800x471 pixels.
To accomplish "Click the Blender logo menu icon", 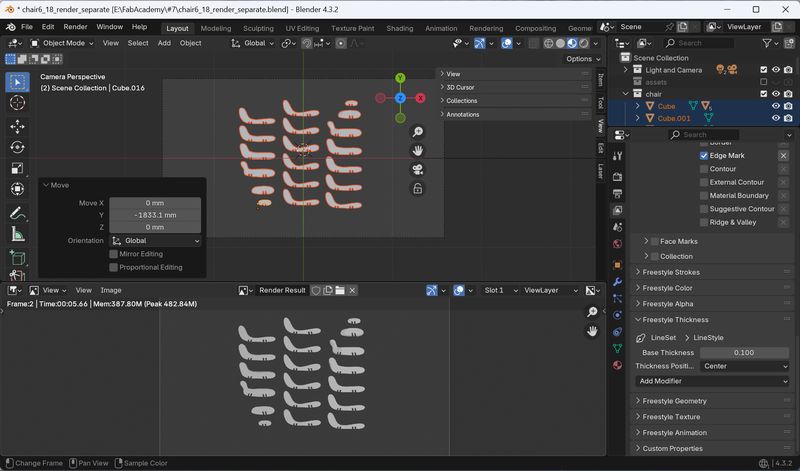I will coord(10,27).
